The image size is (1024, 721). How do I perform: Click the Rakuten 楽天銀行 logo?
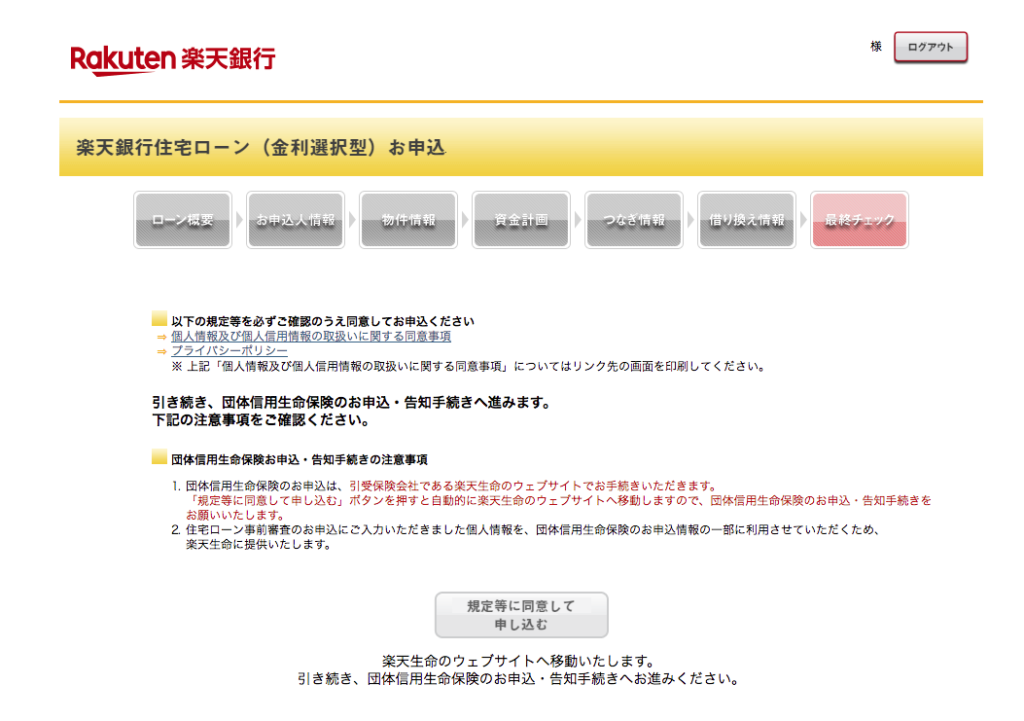point(173,60)
